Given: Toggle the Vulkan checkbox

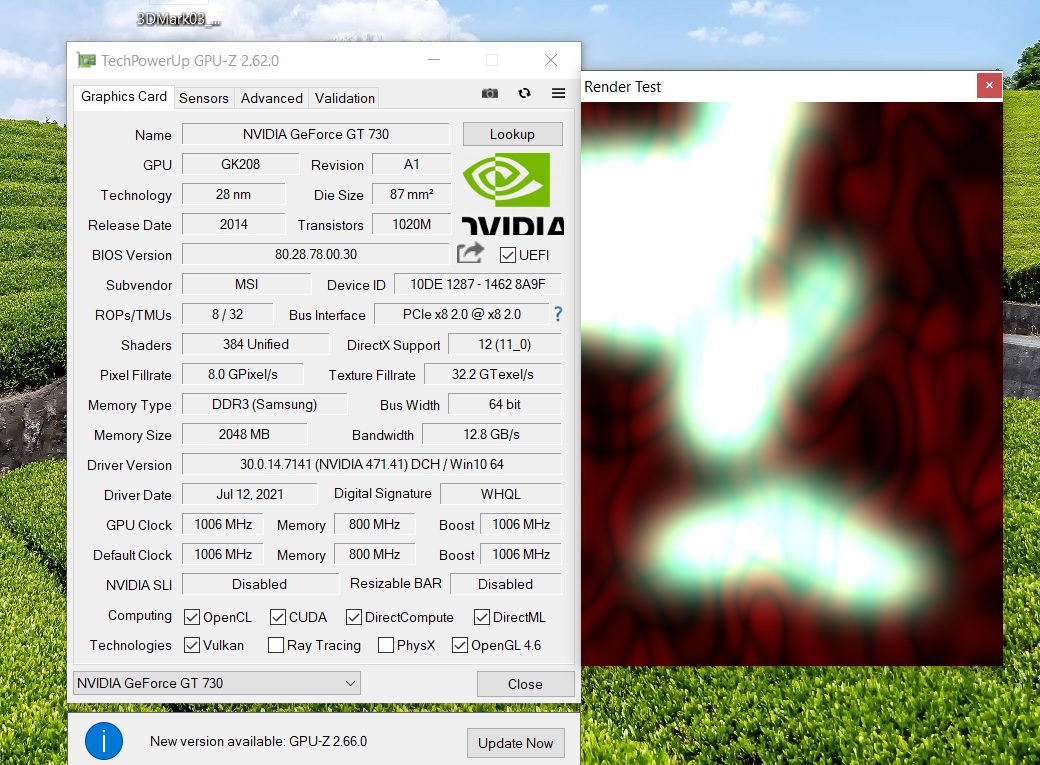Looking at the screenshot, I should tap(192, 645).
